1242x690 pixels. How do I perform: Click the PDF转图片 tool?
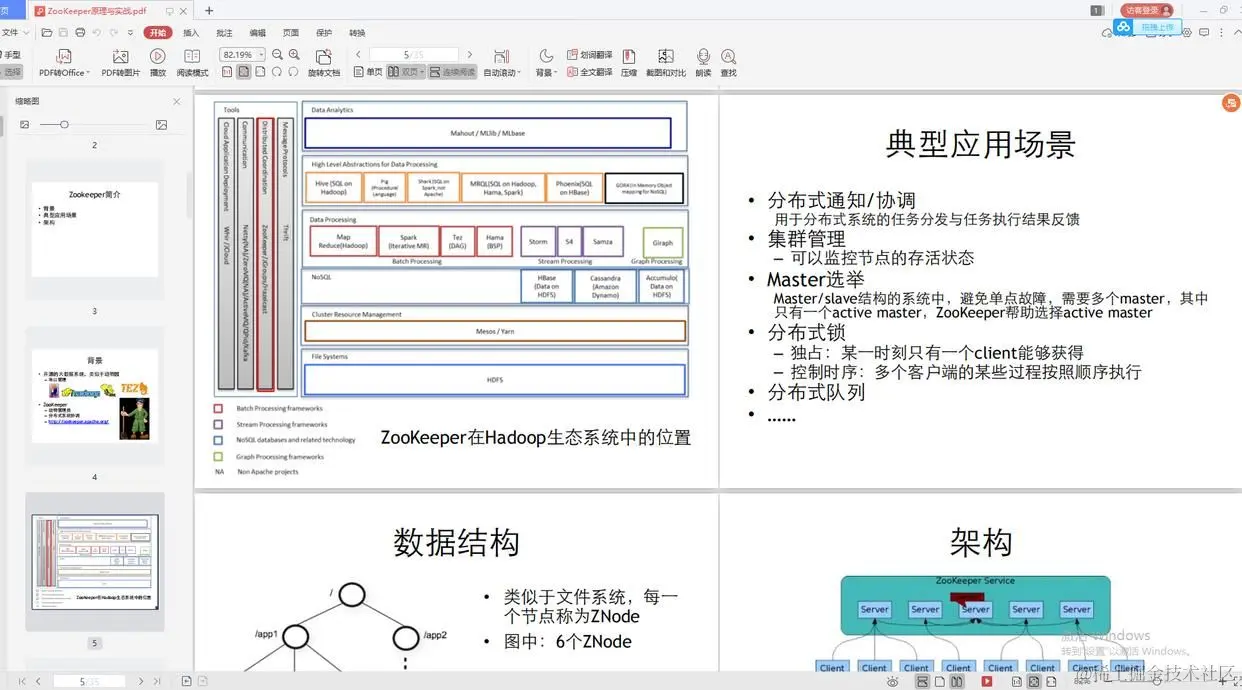click(121, 63)
